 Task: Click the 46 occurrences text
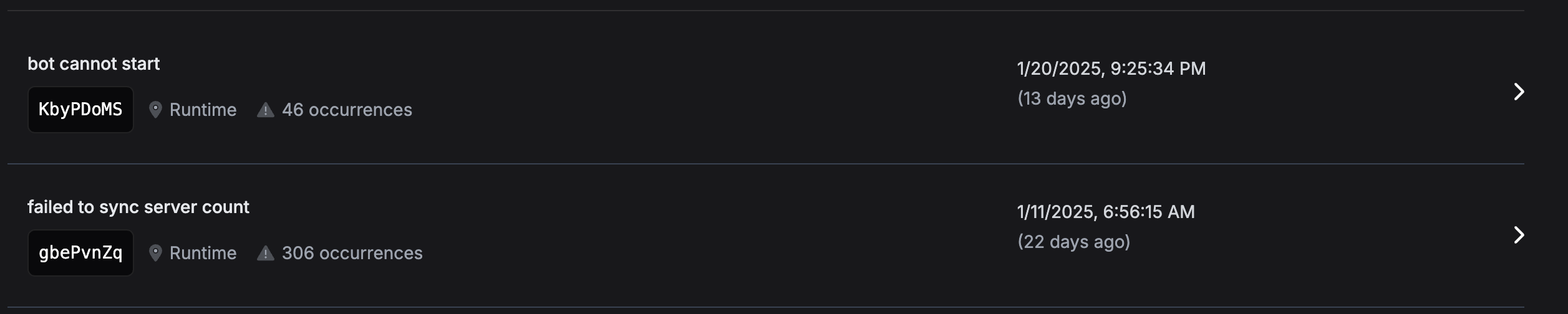coord(347,110)
